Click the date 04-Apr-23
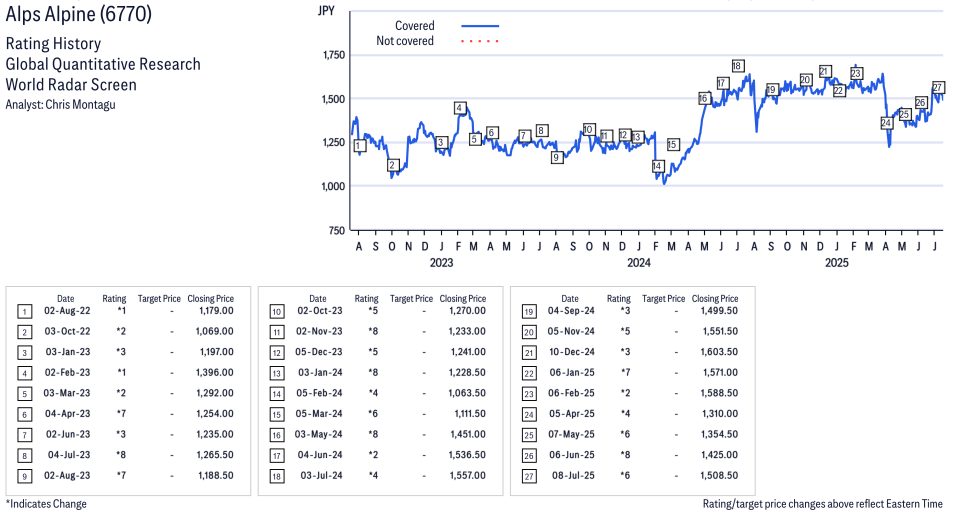 tap(68, 413)
